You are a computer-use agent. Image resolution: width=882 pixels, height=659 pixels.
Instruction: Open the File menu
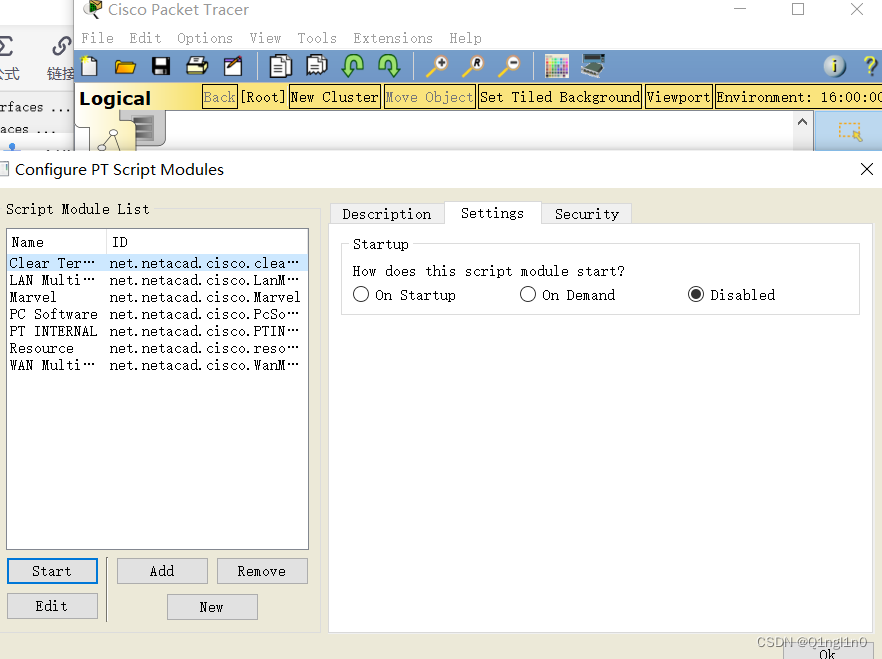97,38
